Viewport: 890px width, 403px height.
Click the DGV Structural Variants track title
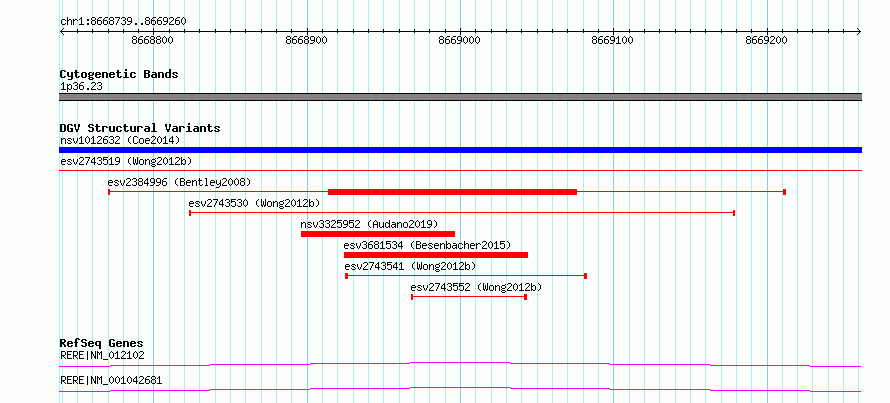pyautogui.click(x=140, y=128)
